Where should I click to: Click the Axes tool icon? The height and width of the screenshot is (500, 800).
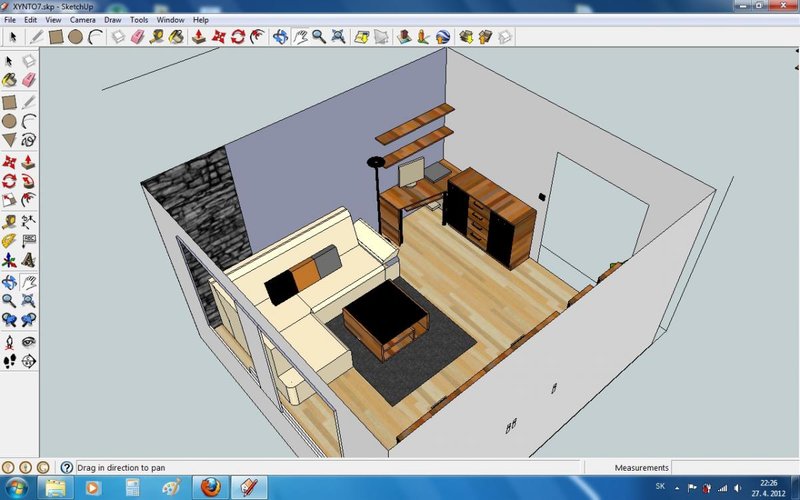(x=9, y=259)
